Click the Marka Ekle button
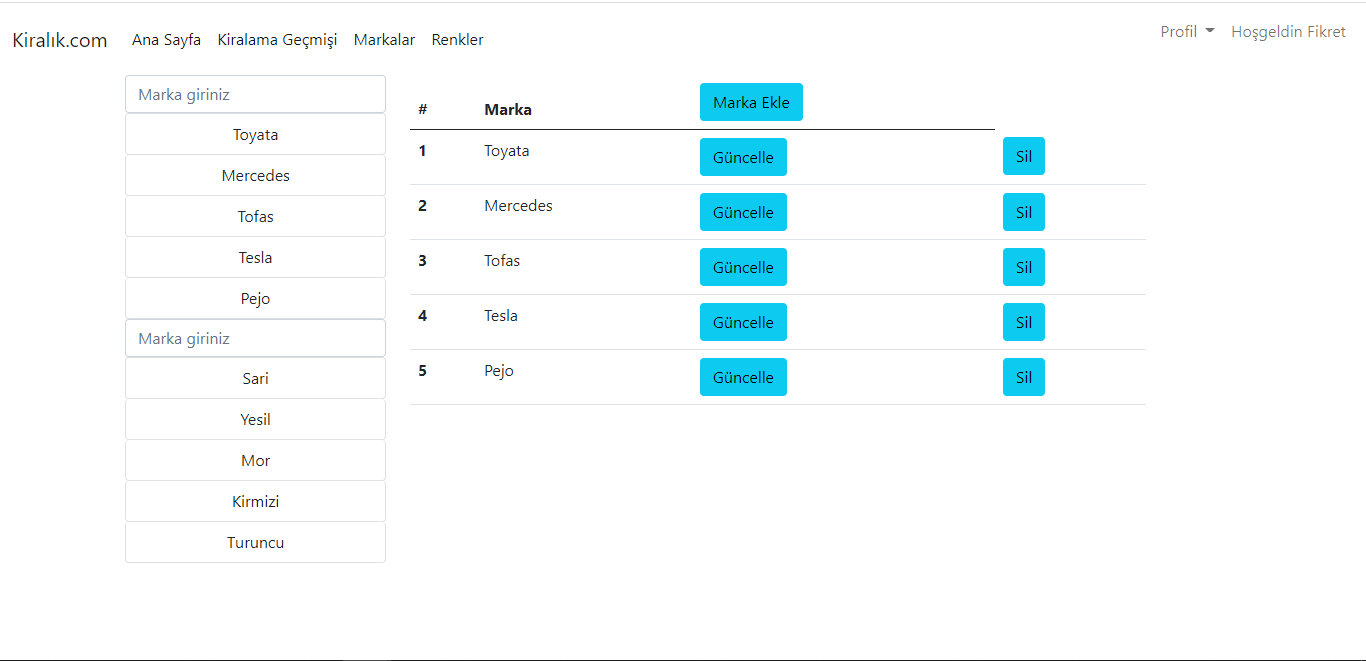1366x661 pixels. [751, 102]
